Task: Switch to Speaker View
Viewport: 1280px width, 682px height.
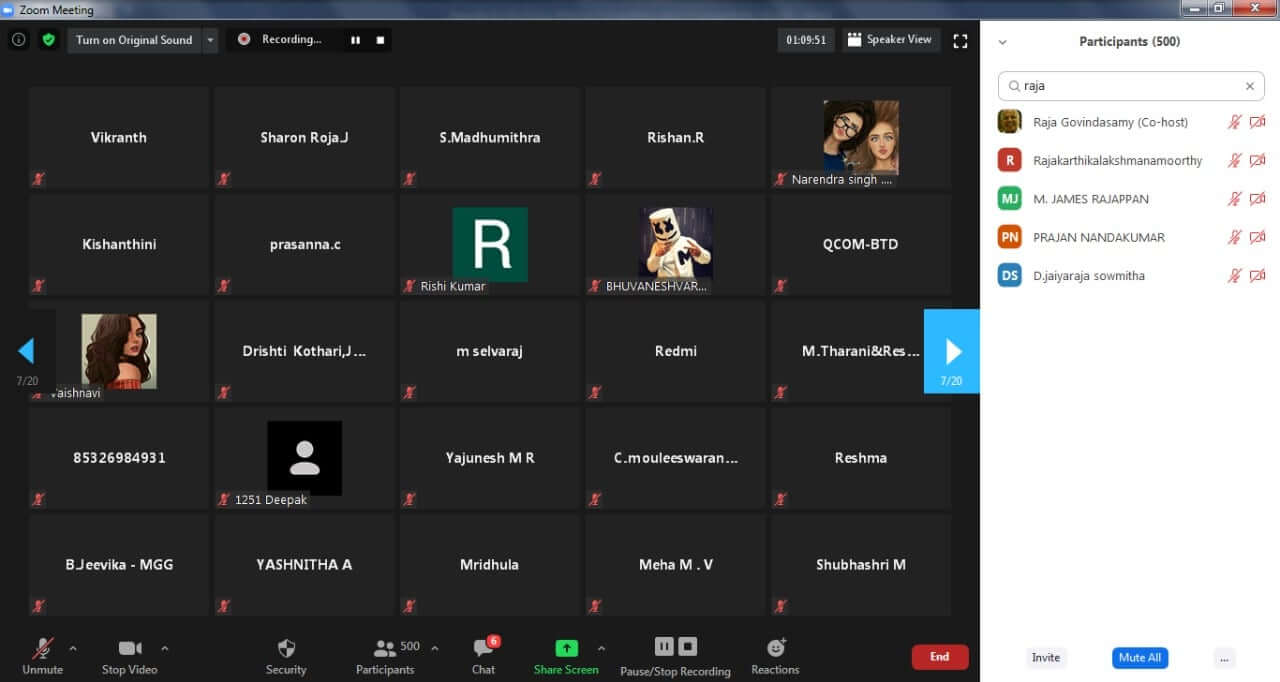Action: pos(889,40)
